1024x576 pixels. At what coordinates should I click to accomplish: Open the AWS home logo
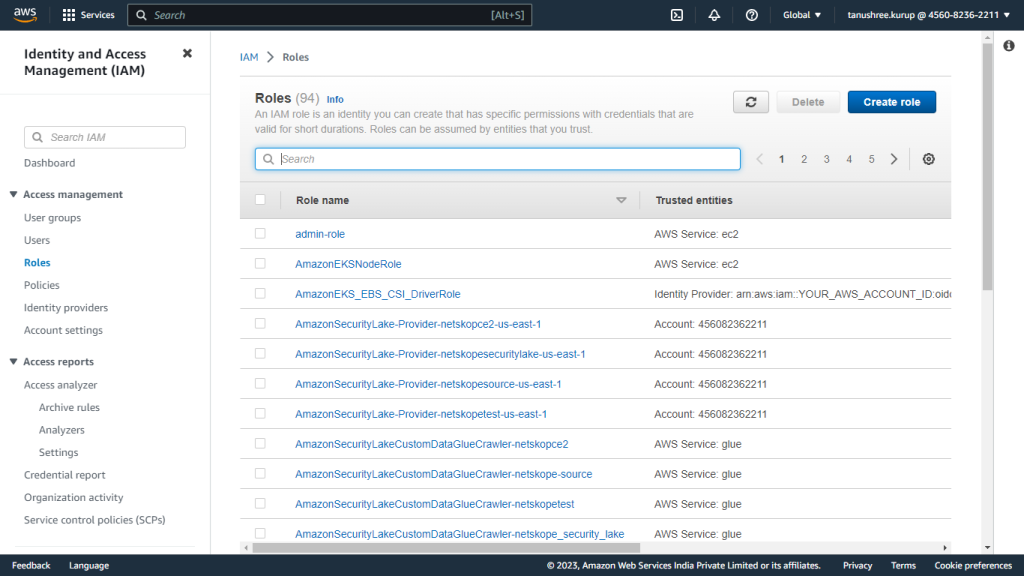(x=25, y=14)
